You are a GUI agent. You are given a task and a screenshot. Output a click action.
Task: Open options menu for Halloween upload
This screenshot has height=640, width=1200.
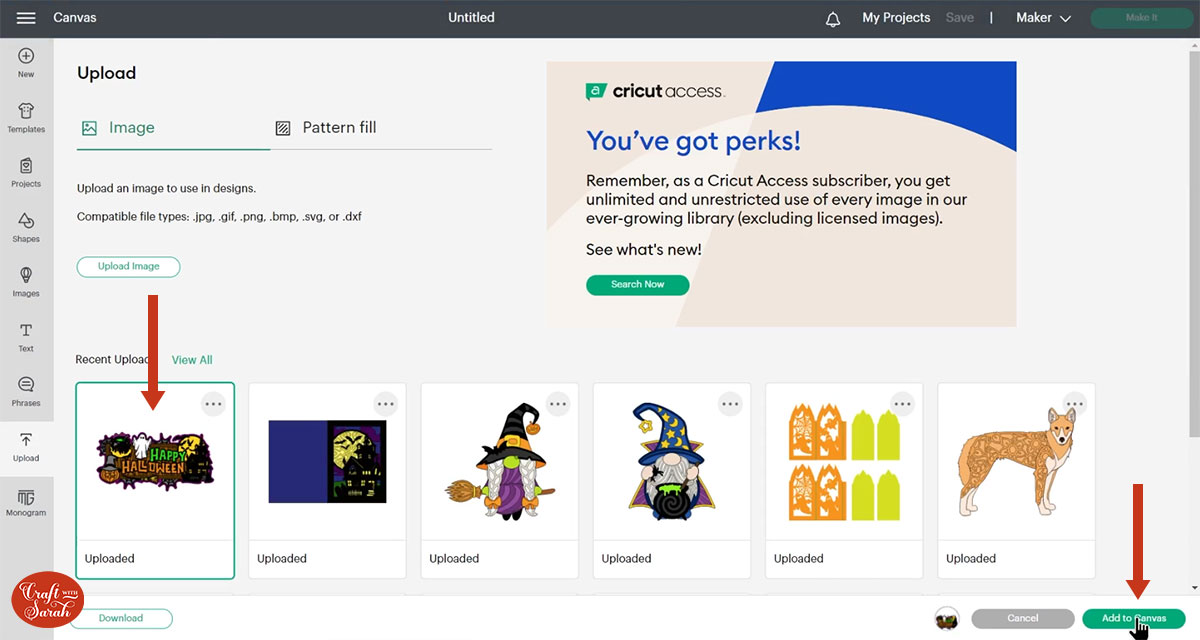pyautogui.click(x=213, y=404)
